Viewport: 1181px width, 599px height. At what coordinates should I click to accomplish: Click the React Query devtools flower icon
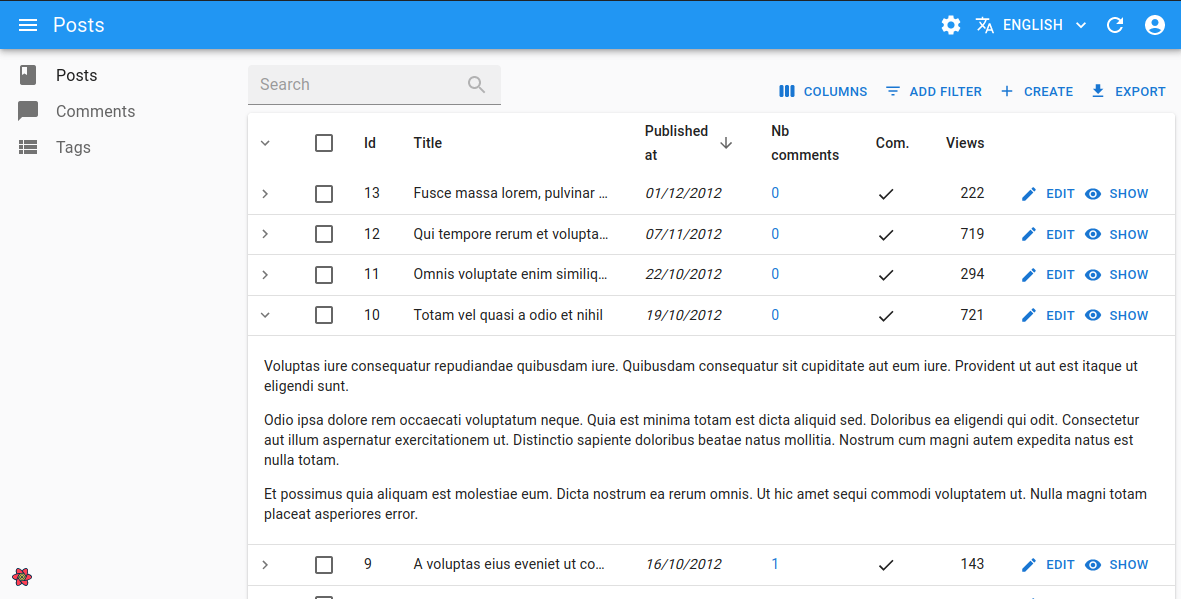click(x=22, y=577)
